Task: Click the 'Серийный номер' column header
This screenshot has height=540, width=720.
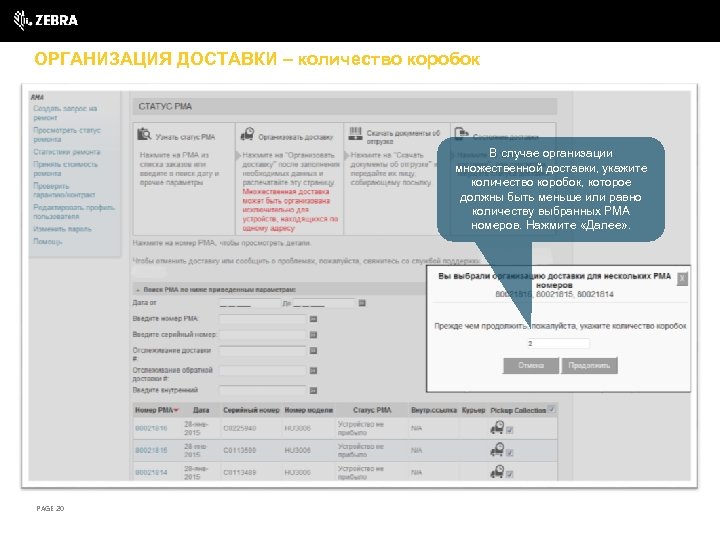Action: (x=251, y=410)
